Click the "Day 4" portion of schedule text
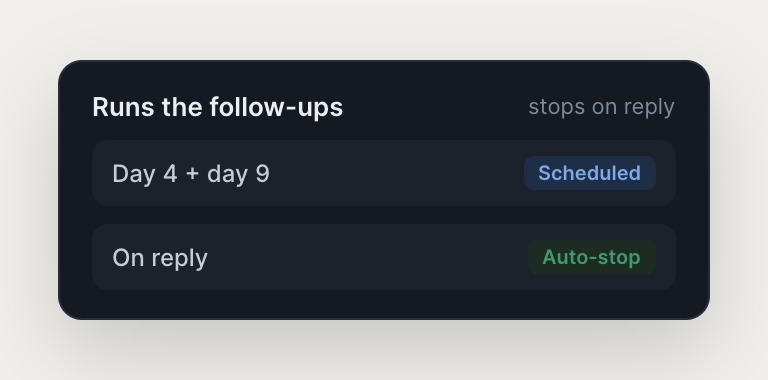 (145, 173)
